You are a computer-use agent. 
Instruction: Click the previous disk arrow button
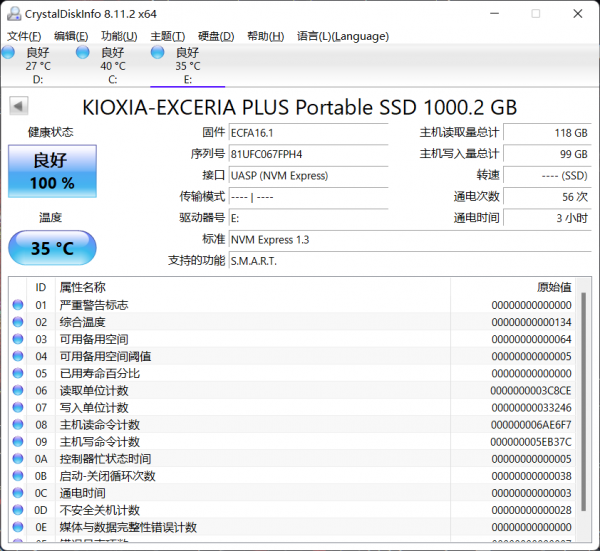(19, 106)
